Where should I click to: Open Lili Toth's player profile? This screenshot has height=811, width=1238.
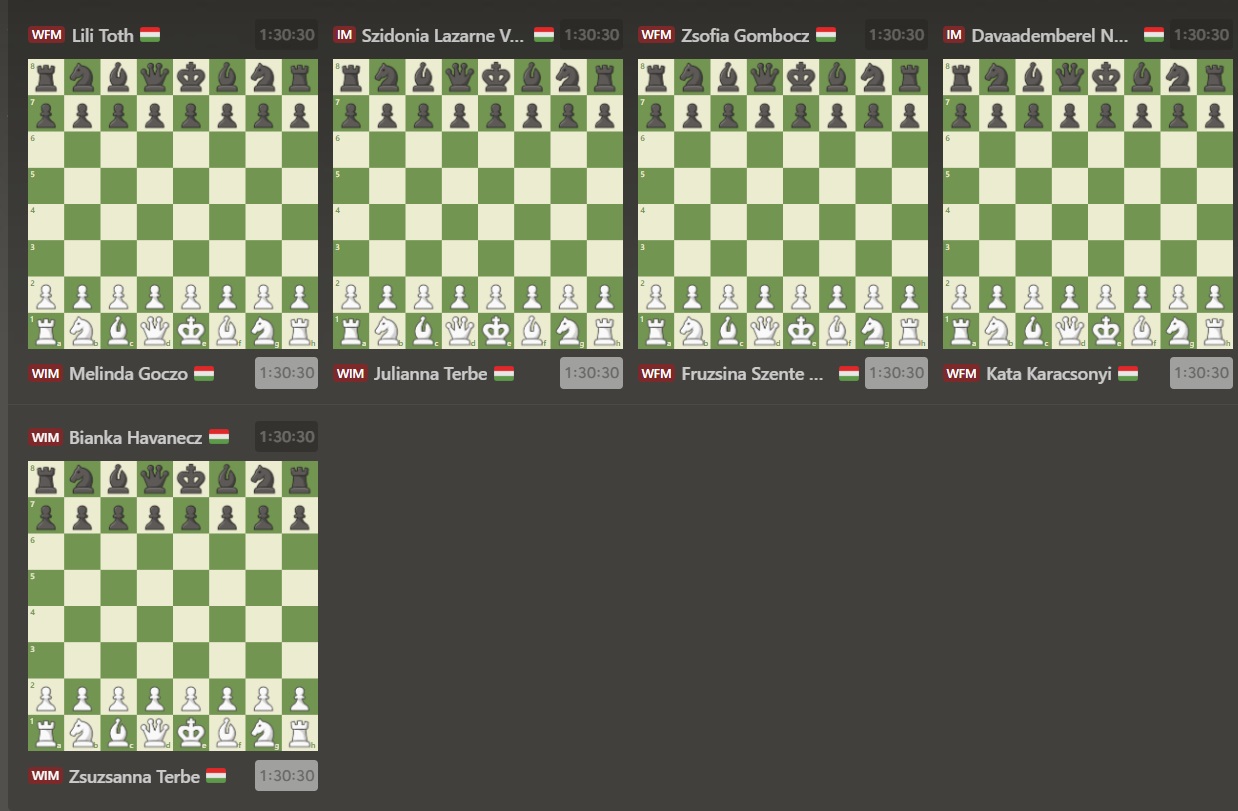click(102, 35)
